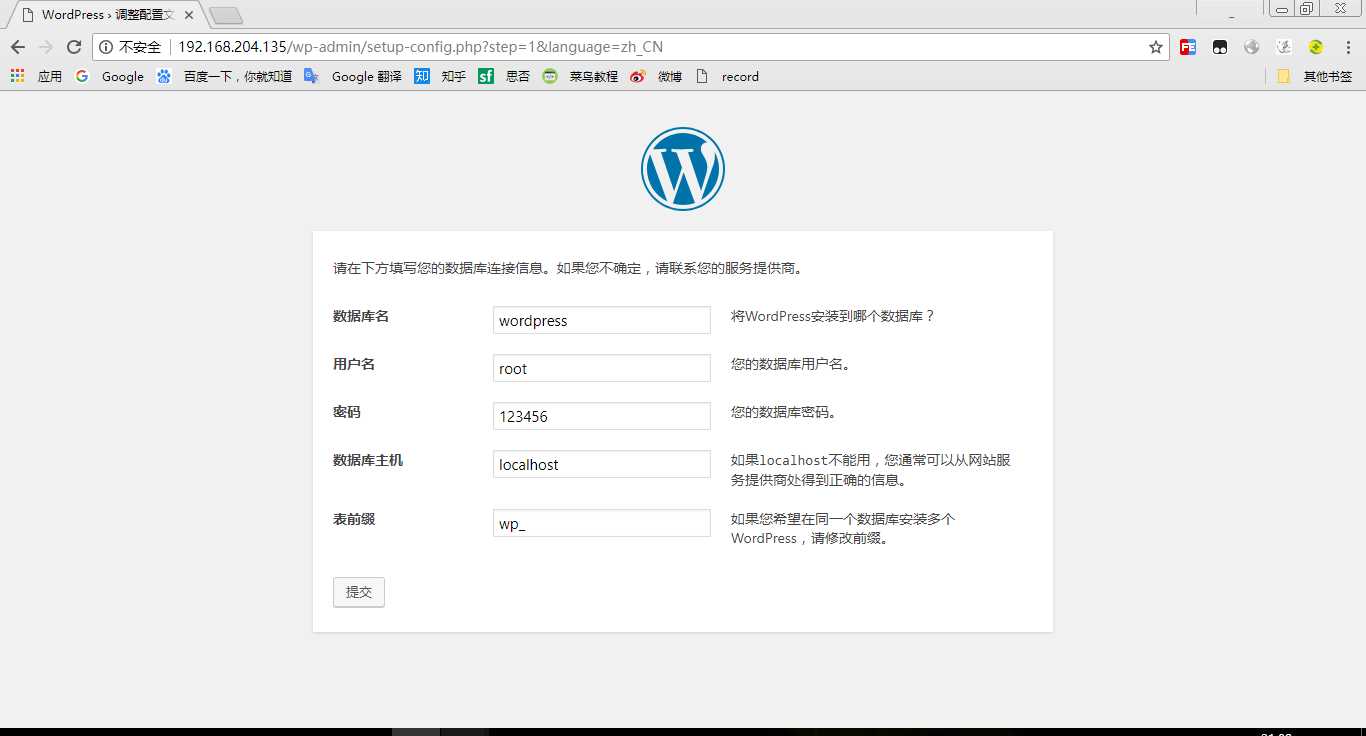Click the hint mentioning localhost不能用
The image size is (1366, 736).
pyautogui.click(x=871, y=470)
